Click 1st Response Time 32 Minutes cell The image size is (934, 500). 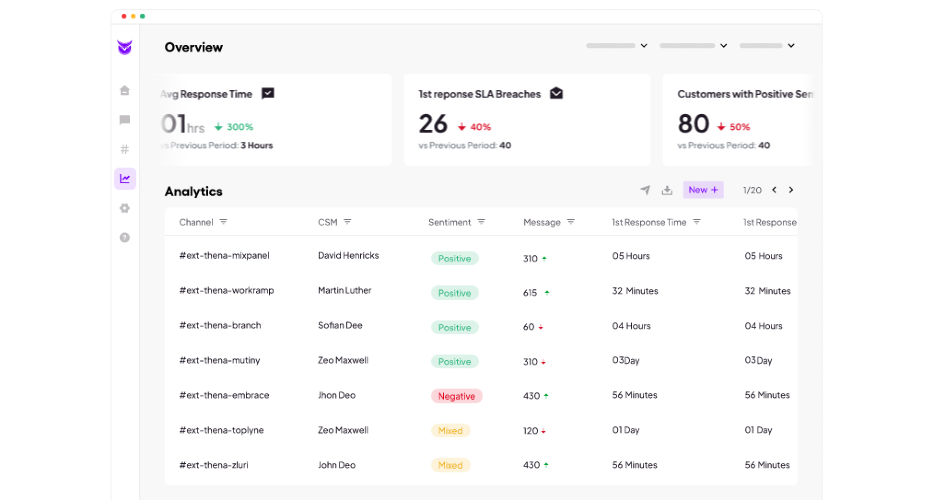tap(635, 291)
